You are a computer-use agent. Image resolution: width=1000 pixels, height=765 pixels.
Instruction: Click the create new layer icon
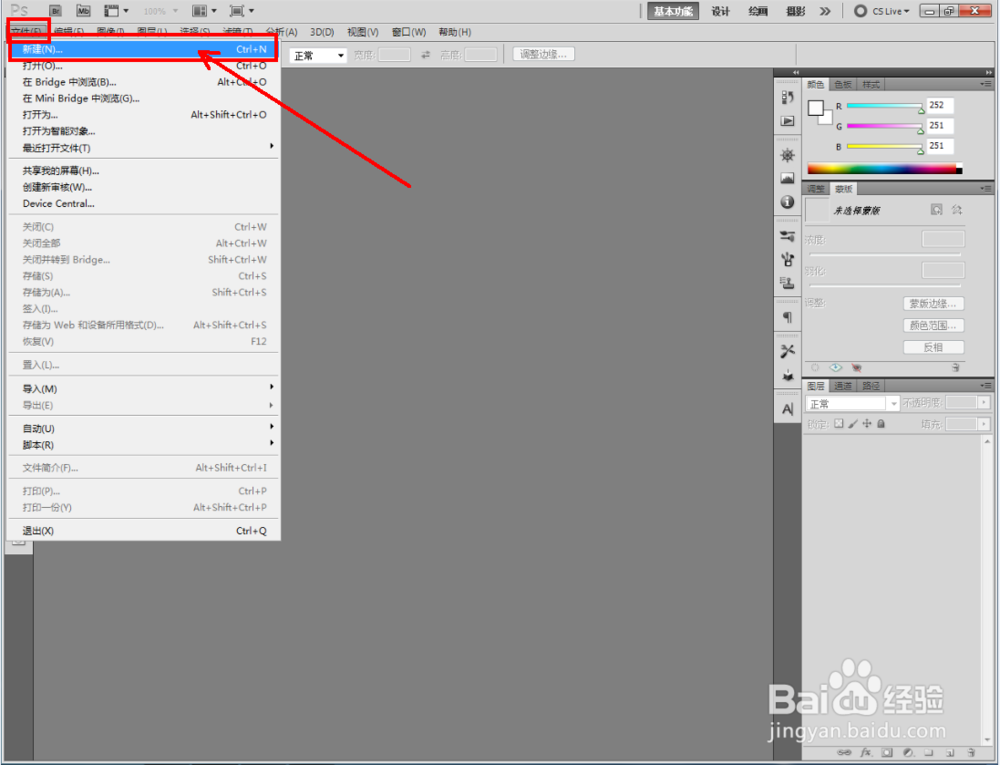tap(950, 752)
